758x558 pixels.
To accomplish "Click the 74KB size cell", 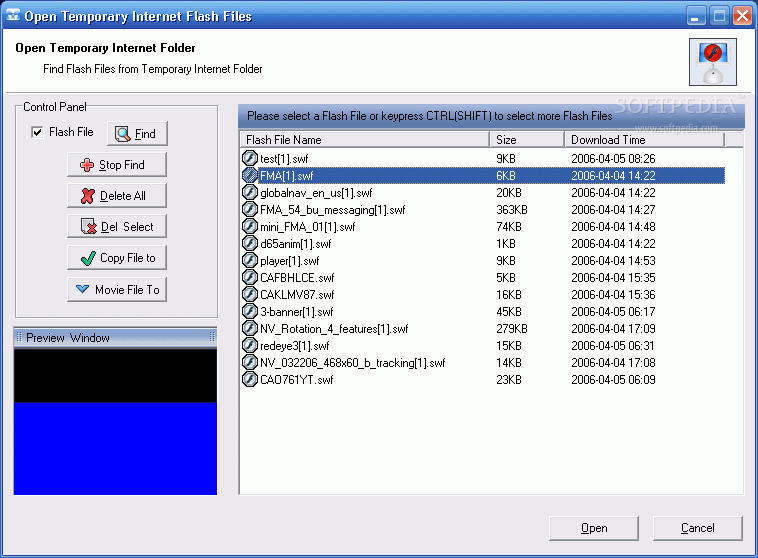I will 509,227.
